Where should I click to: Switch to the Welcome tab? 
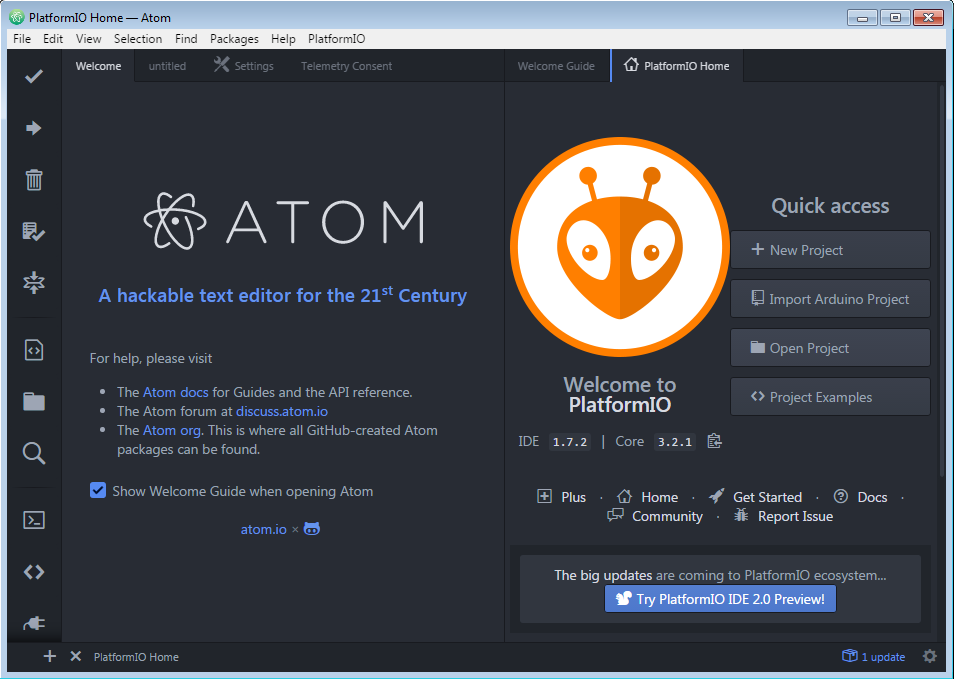99,66
